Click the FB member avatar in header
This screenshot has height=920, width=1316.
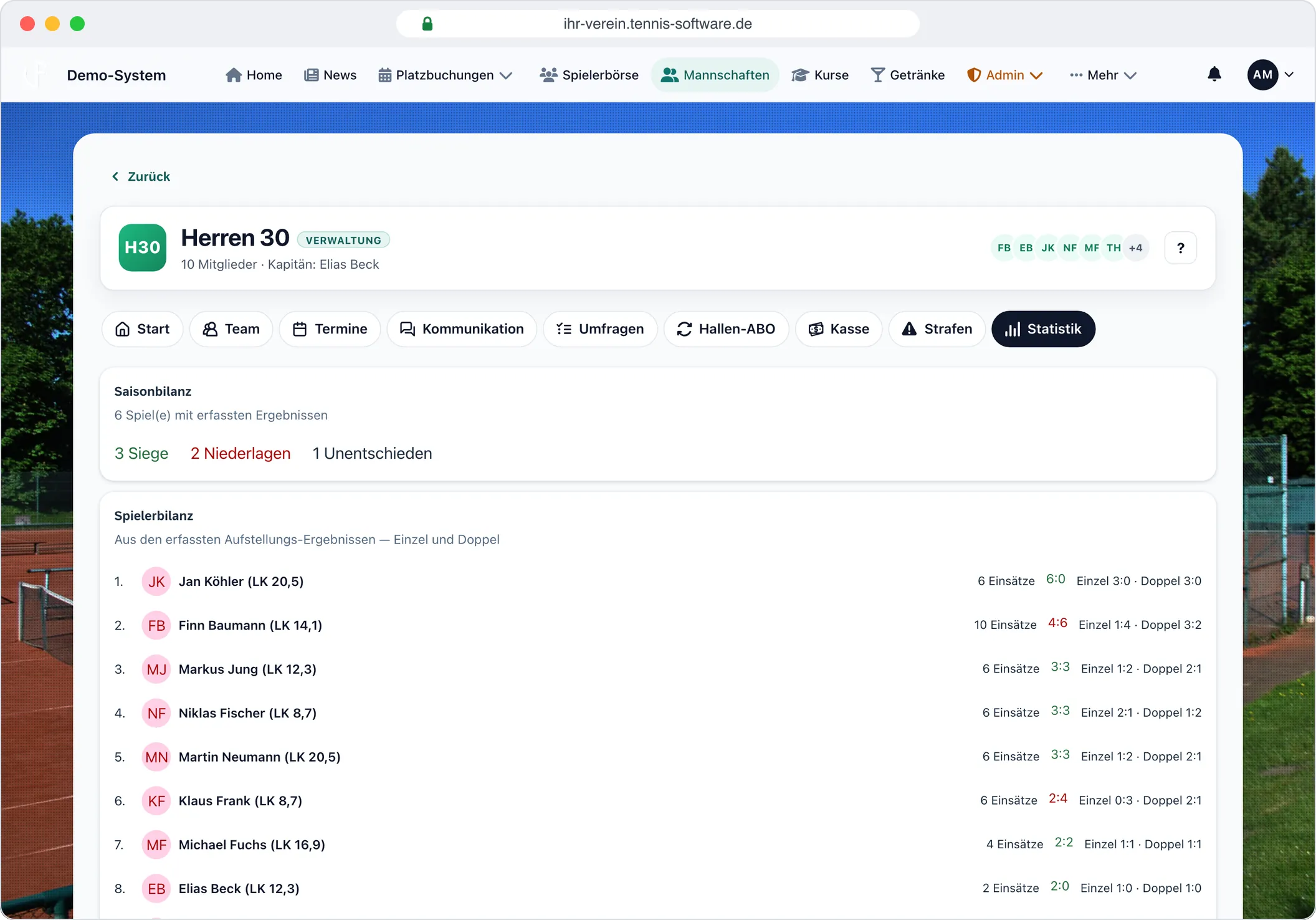pos(1004,248)
